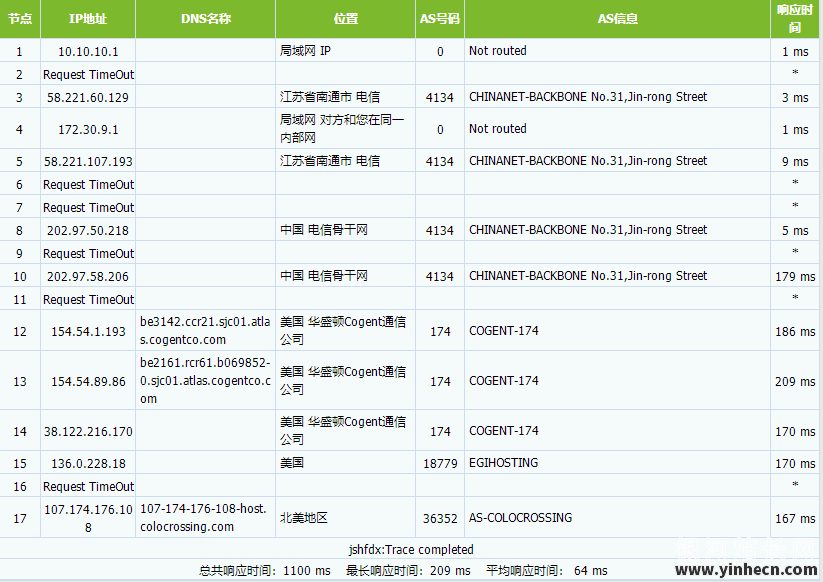Click 平均响应时间: 64 ms summary
823x582 pixels.
tap(546, 571)
